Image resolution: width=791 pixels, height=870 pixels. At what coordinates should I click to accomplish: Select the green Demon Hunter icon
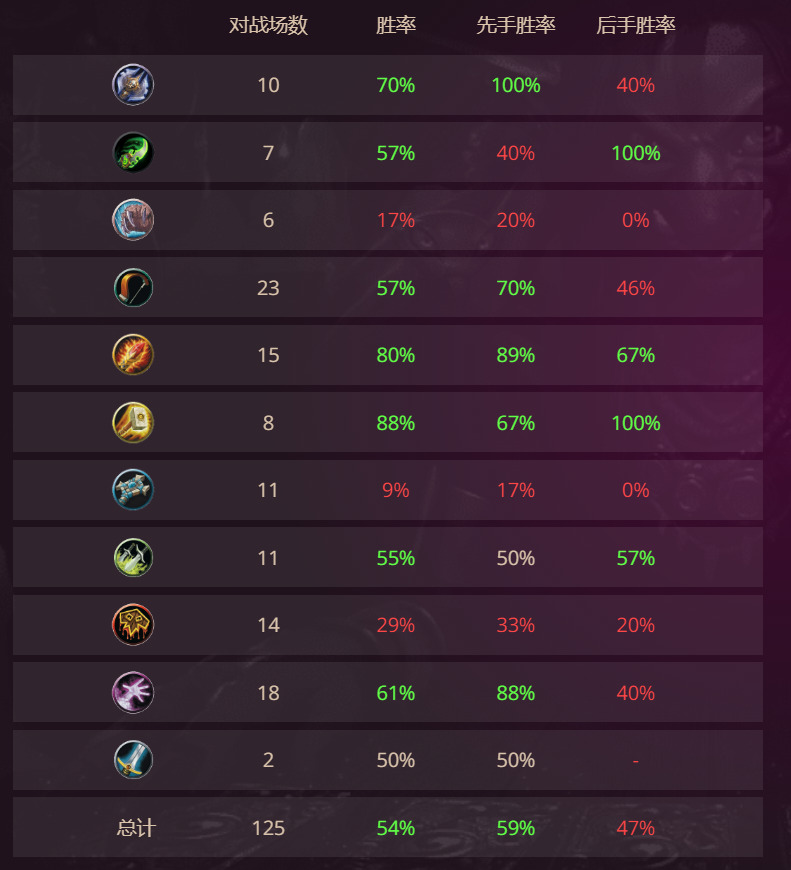133,153
